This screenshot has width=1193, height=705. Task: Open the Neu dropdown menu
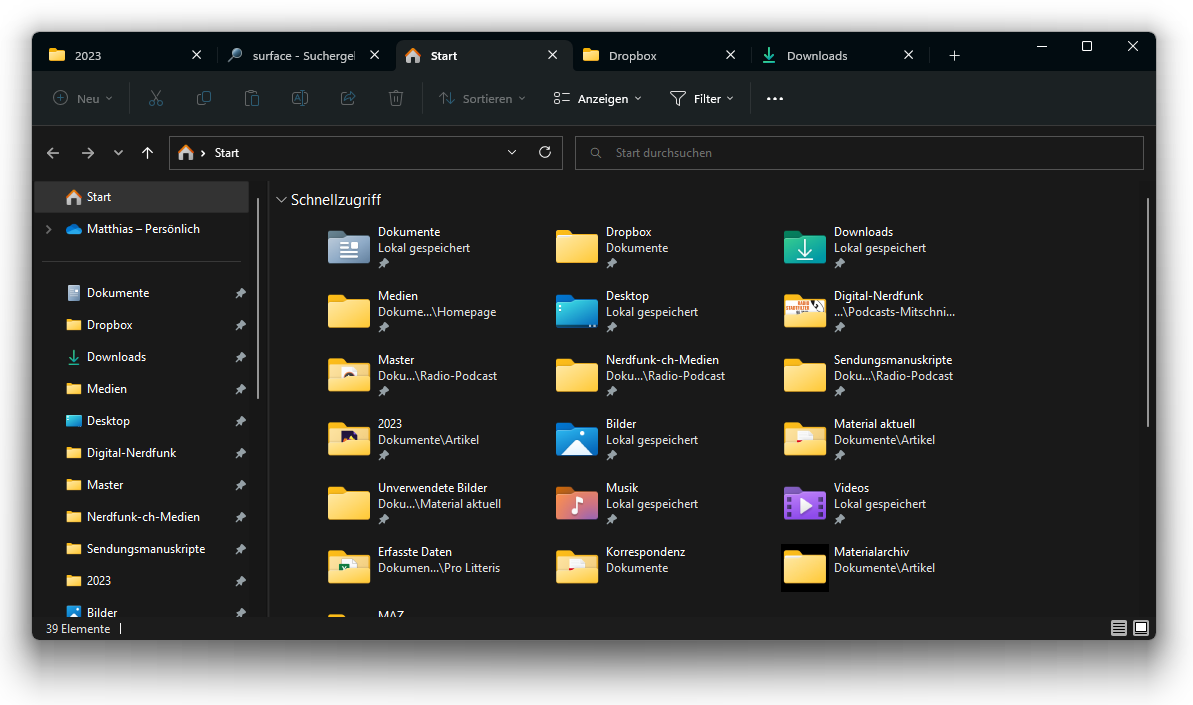[x=83, y=98]
